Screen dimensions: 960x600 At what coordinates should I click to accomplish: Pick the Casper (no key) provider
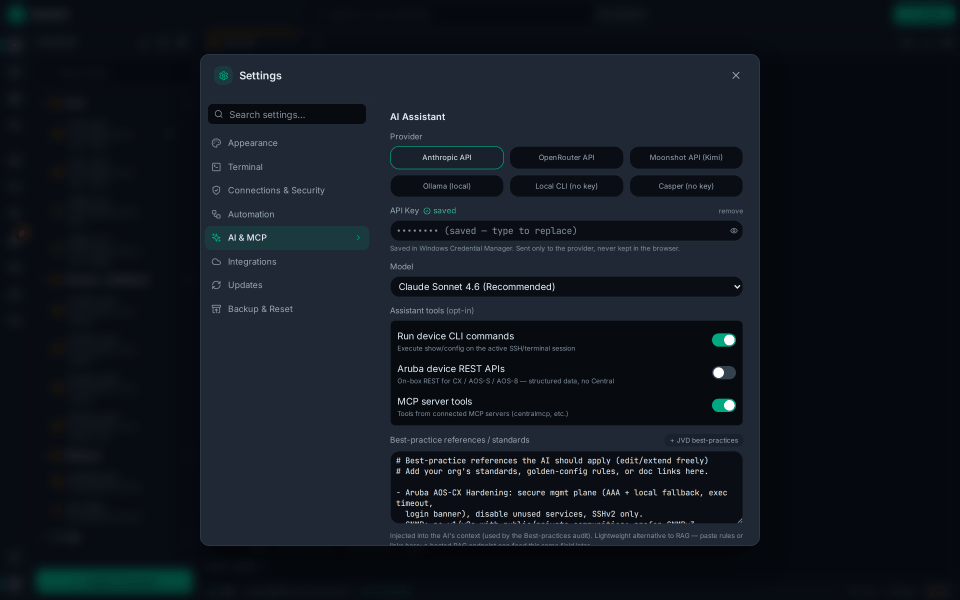[x=686, y=186]
